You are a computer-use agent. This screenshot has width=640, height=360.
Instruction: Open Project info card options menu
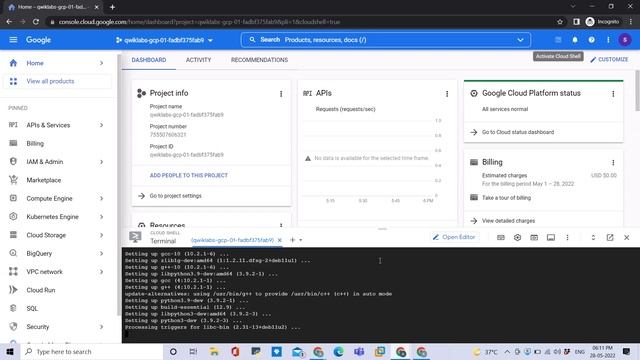click(281, 94)
